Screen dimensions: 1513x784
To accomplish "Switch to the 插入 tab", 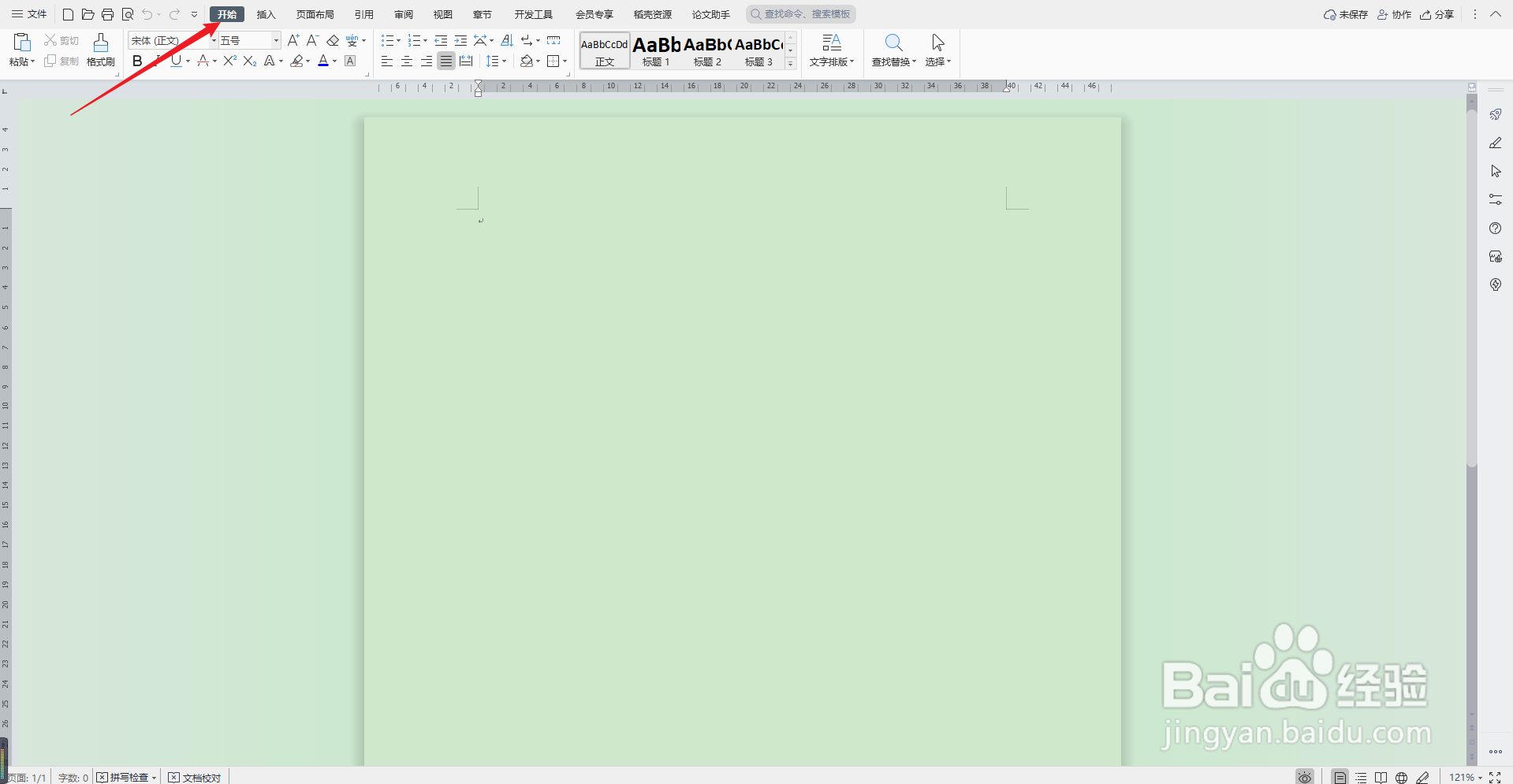I will point(266,14).
